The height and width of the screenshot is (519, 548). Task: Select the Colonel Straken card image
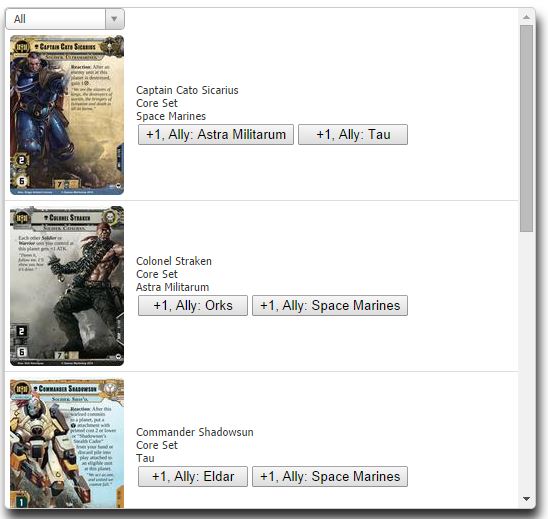(x=67, y=286)
